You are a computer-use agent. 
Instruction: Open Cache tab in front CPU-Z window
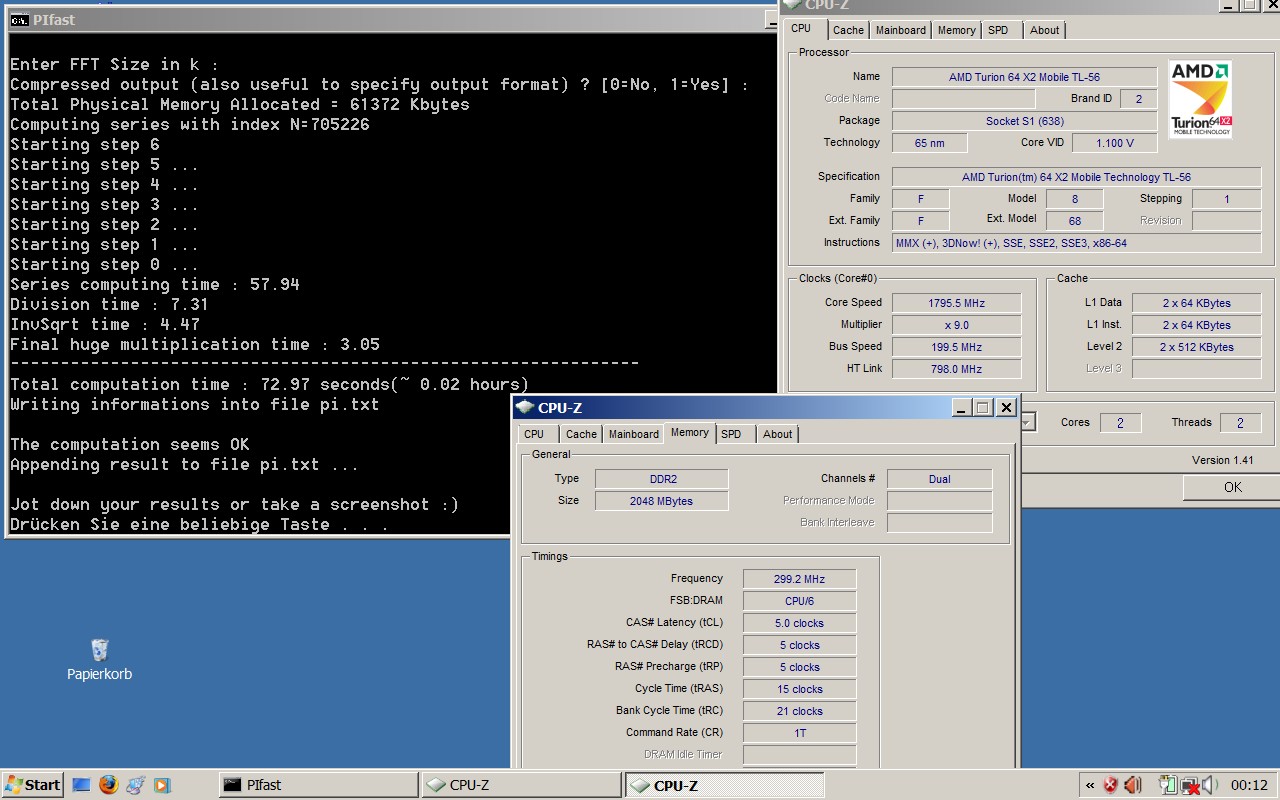pos(581,434)
